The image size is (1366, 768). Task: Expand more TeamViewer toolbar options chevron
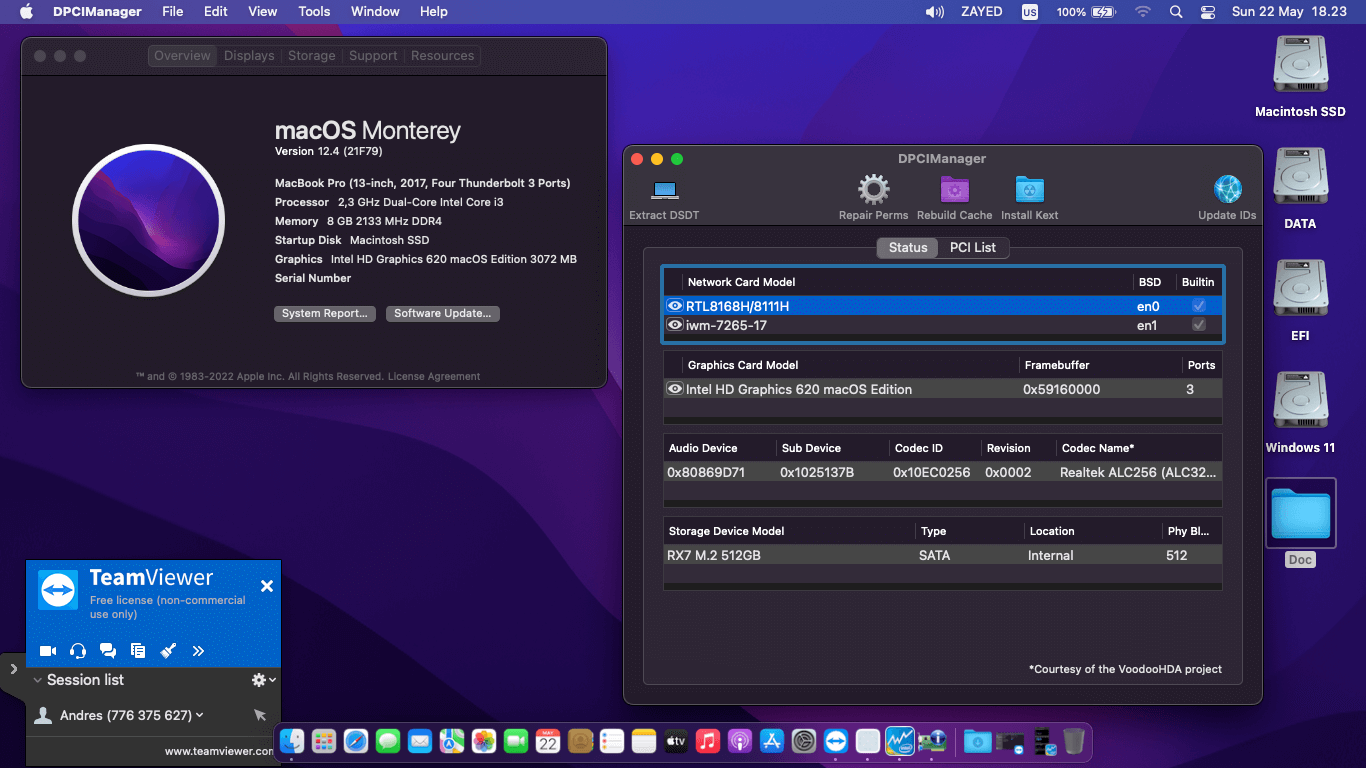(x=198, y=651)
